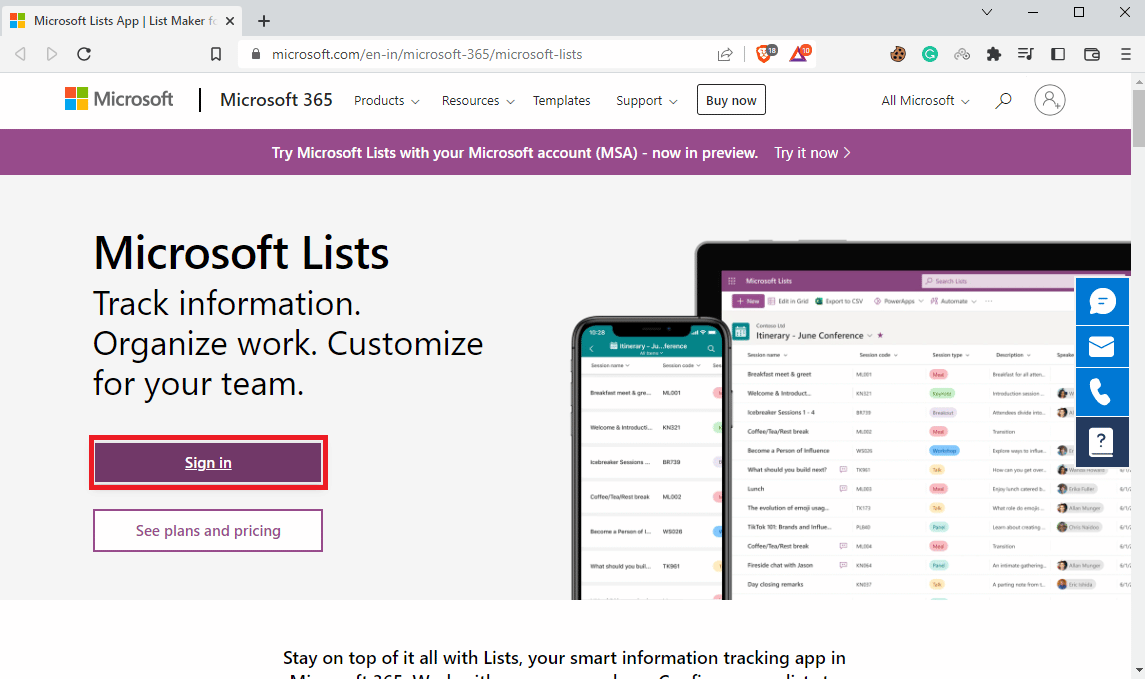
Task: Open the playlist media icon in the toolbar
Action: click(1025, 54)
